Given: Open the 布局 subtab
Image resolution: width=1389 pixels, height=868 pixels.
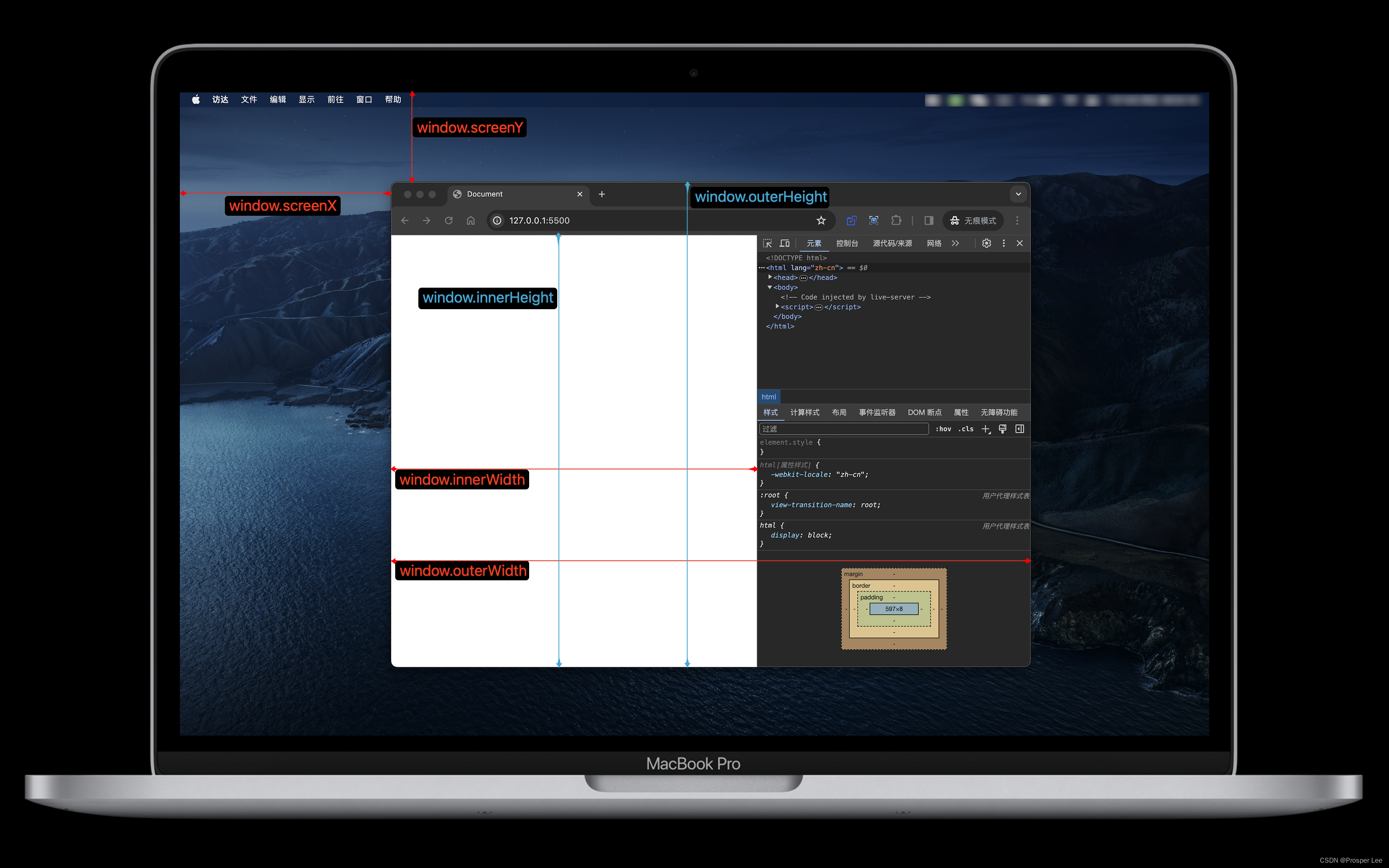Looking at the screenshot, I should (838, 412).
